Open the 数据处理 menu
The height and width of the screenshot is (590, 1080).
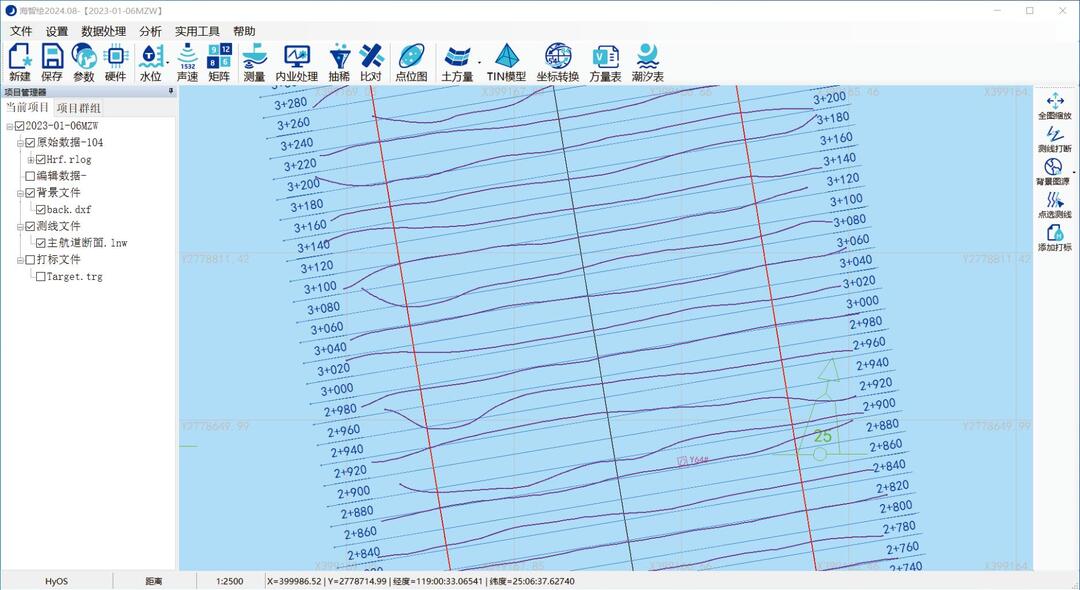pyautogui.click(x=103, y=31)
